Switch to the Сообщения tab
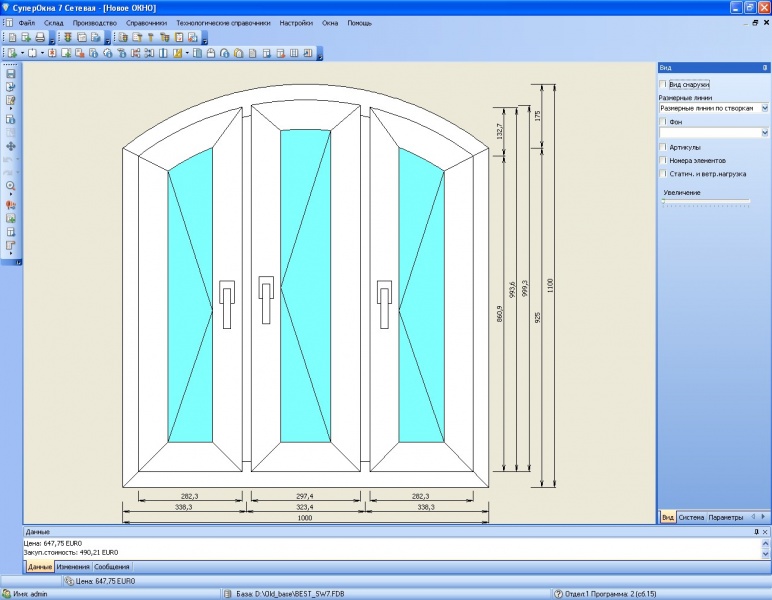Screen dimensions: 772x600 tap(112, 567)
